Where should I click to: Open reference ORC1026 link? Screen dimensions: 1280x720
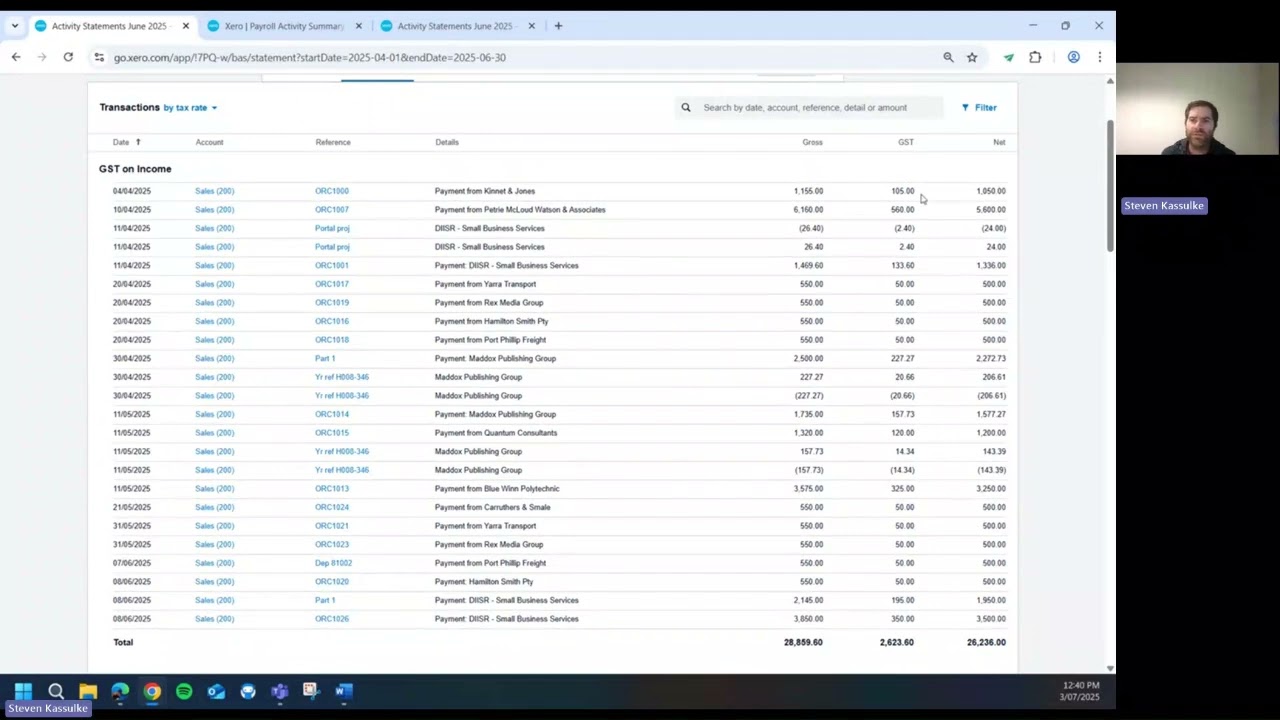[332, 619]
